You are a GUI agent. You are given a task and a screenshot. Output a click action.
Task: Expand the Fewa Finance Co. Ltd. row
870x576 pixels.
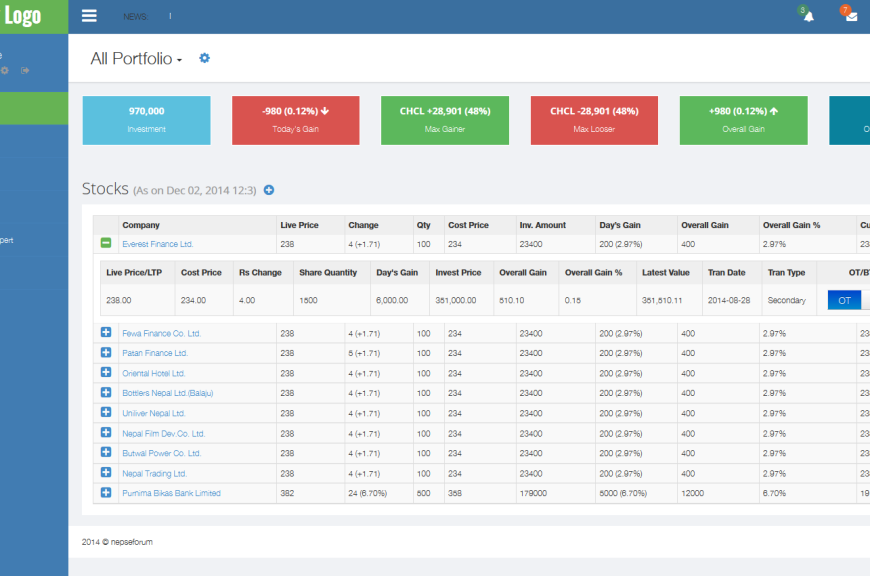106,333
